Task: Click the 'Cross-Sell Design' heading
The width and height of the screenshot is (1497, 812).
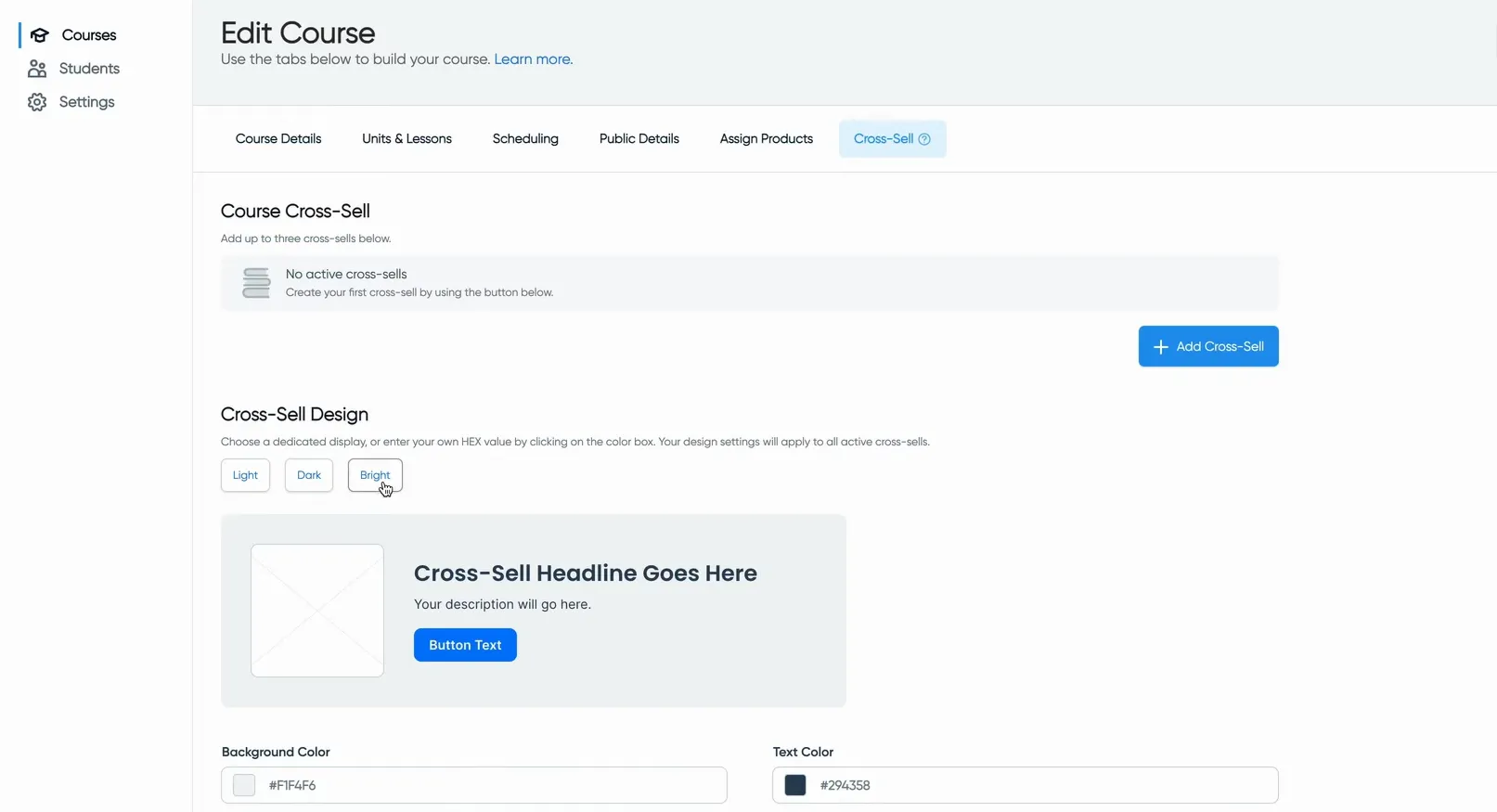Action: coord(294,415)
